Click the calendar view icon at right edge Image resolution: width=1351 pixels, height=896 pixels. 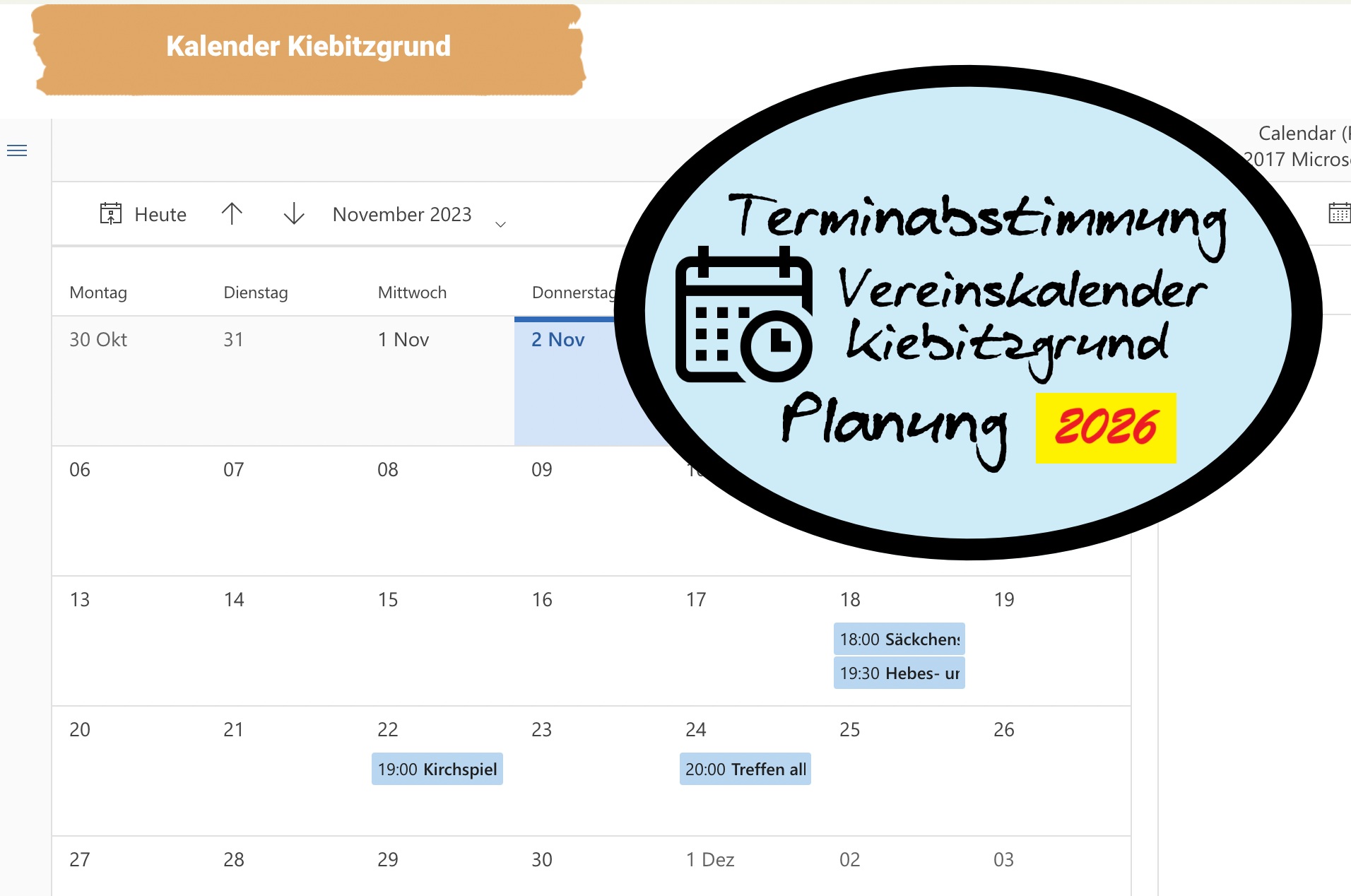click(x=1339, y=213)
